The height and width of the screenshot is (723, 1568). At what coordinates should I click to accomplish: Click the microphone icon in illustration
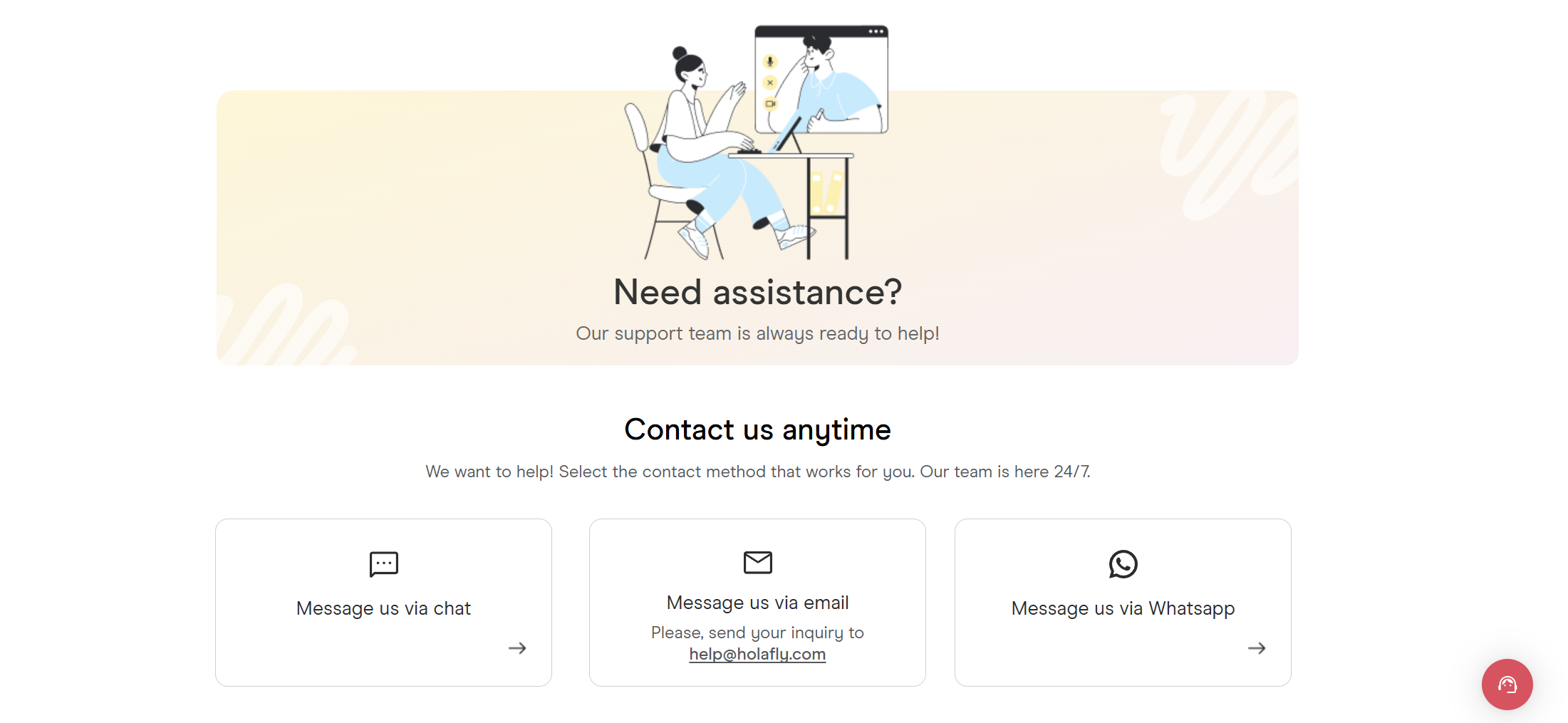tap(770, 62)
